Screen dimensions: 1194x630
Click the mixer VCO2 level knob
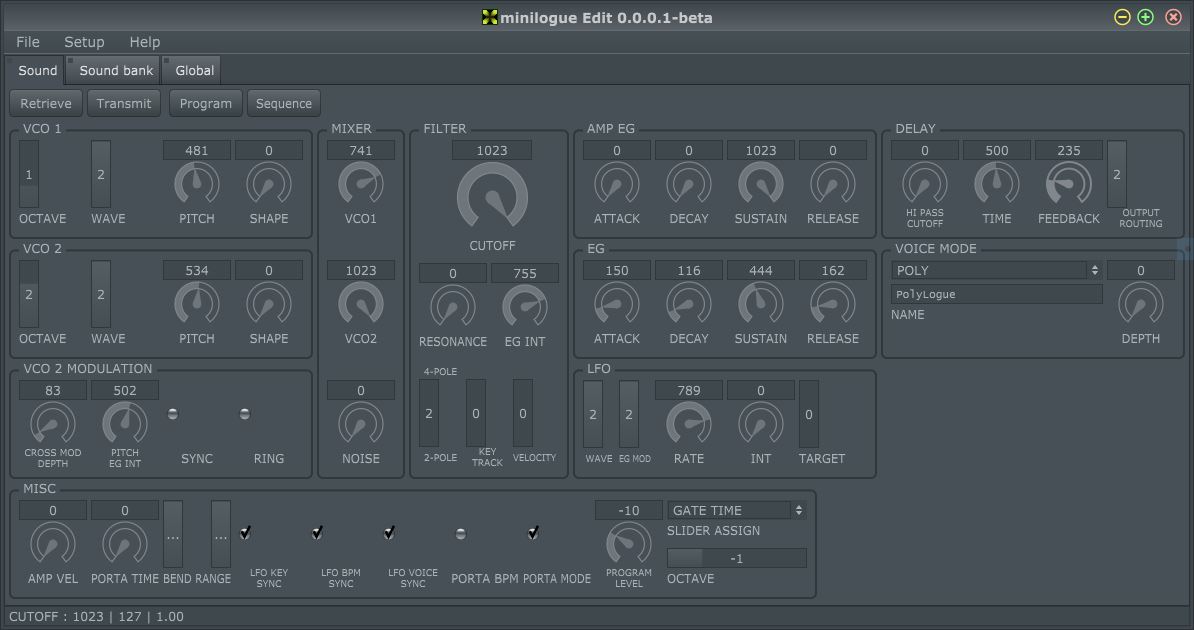coord(361,304)
